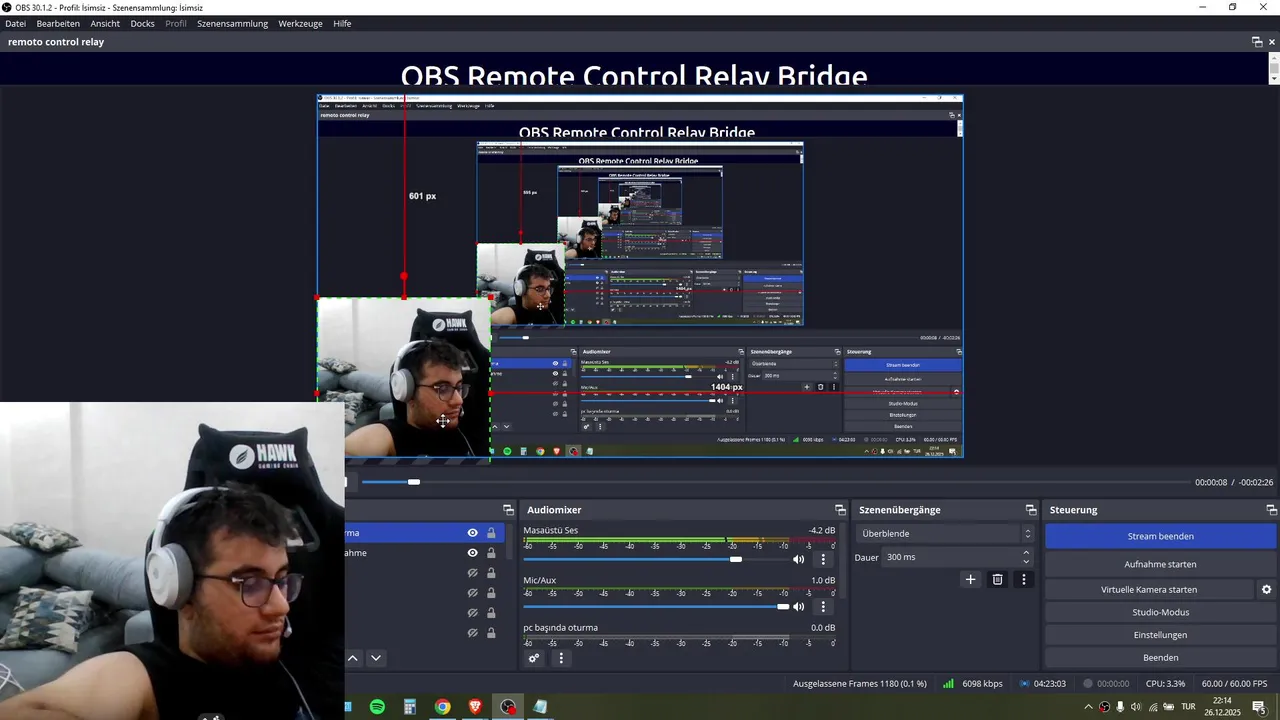
Task: Hide the highlighted 'rma' source via eye
Action: click(473, 533)
